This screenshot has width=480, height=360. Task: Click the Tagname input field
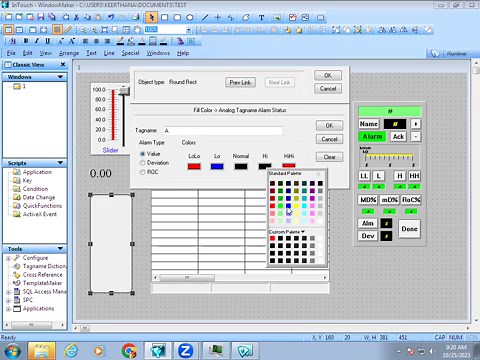coord(223,131)
